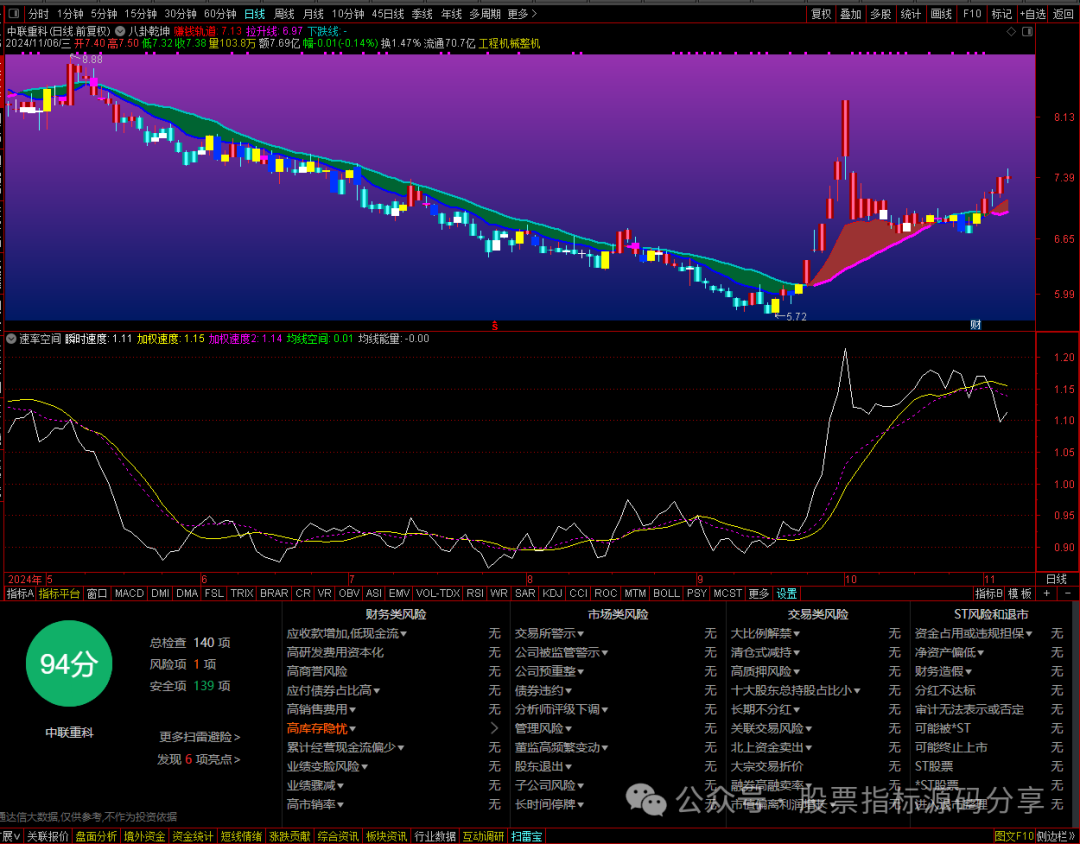Click the 统计 button
Screen dimensions: 1080x844
911,14
